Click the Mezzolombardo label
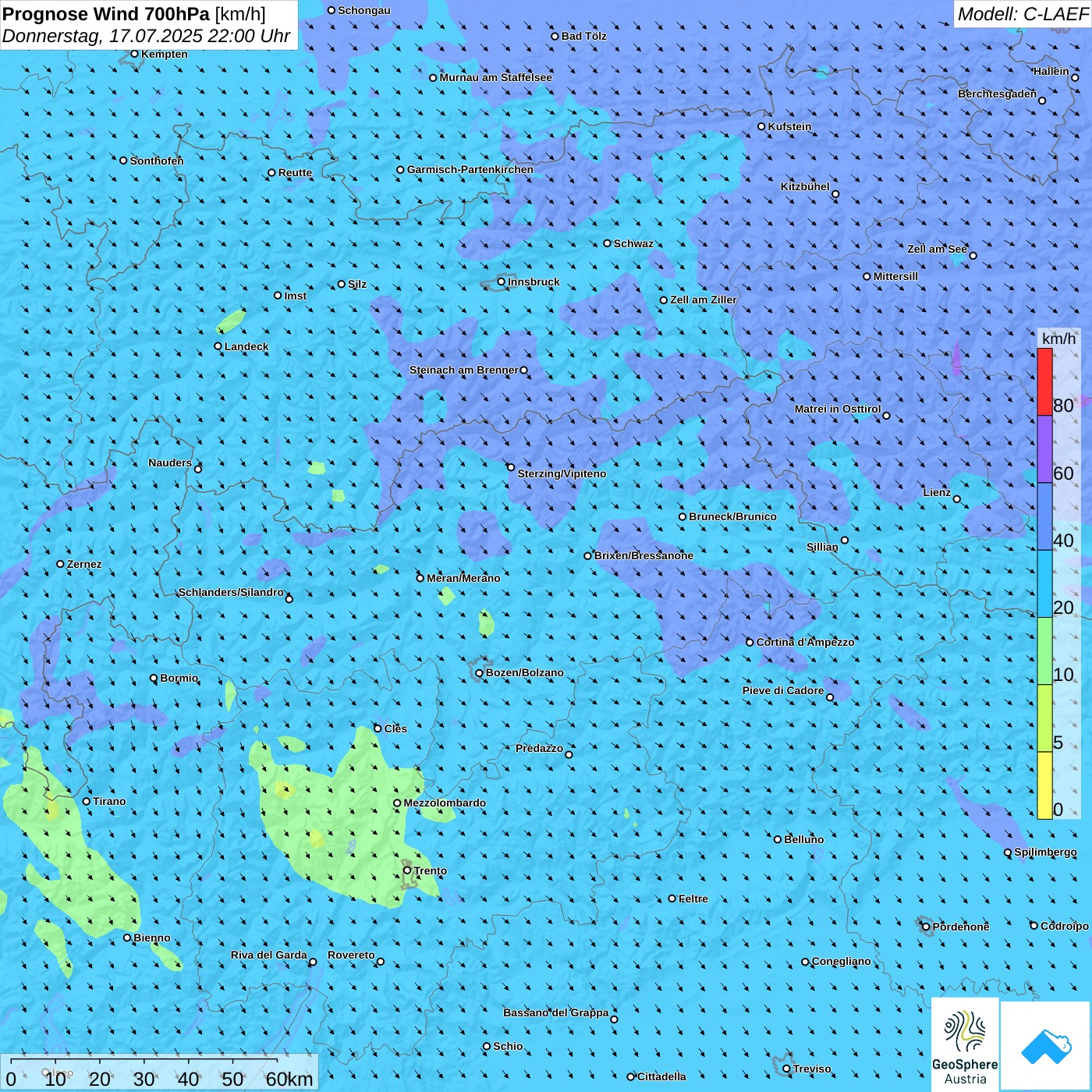This screenshot has height=1092, width=1092. pyautogui.click(x=445, y=803)
